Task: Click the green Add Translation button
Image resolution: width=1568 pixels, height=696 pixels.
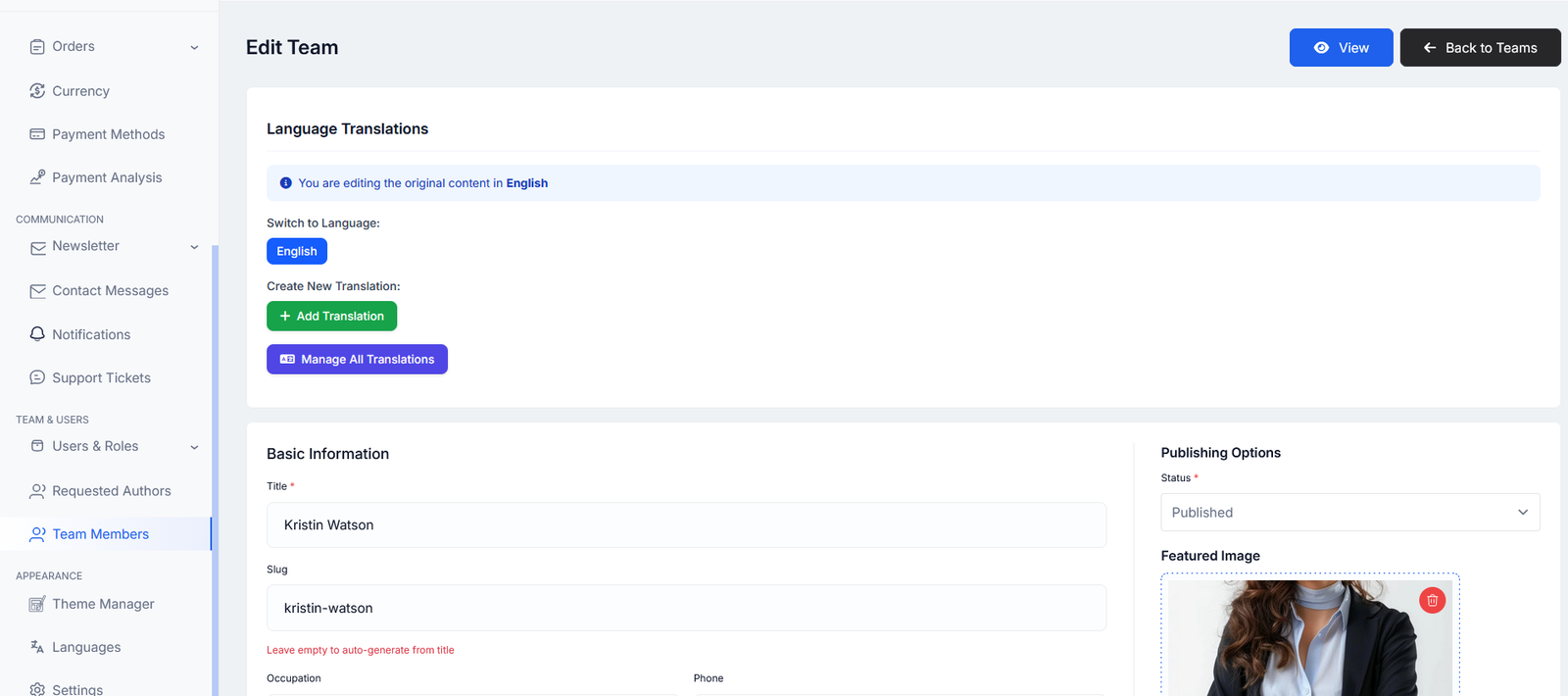Action: (x=331, y=316)
